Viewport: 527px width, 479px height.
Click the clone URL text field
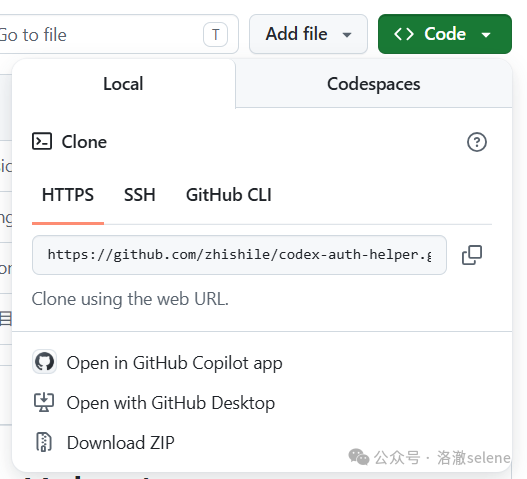(239, 255)
